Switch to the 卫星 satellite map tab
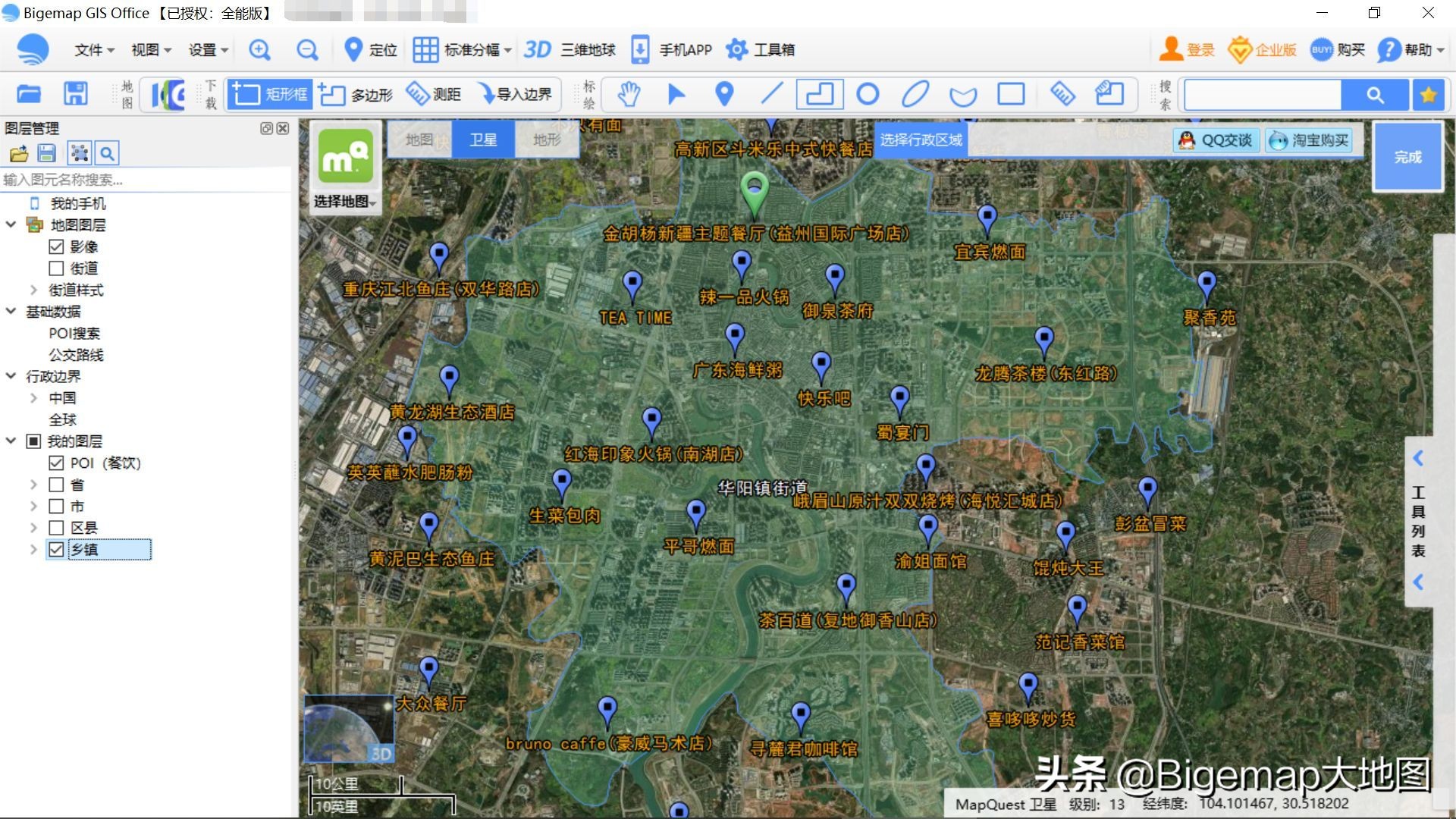The image size is (1456, 819). [x=482, y=140]
